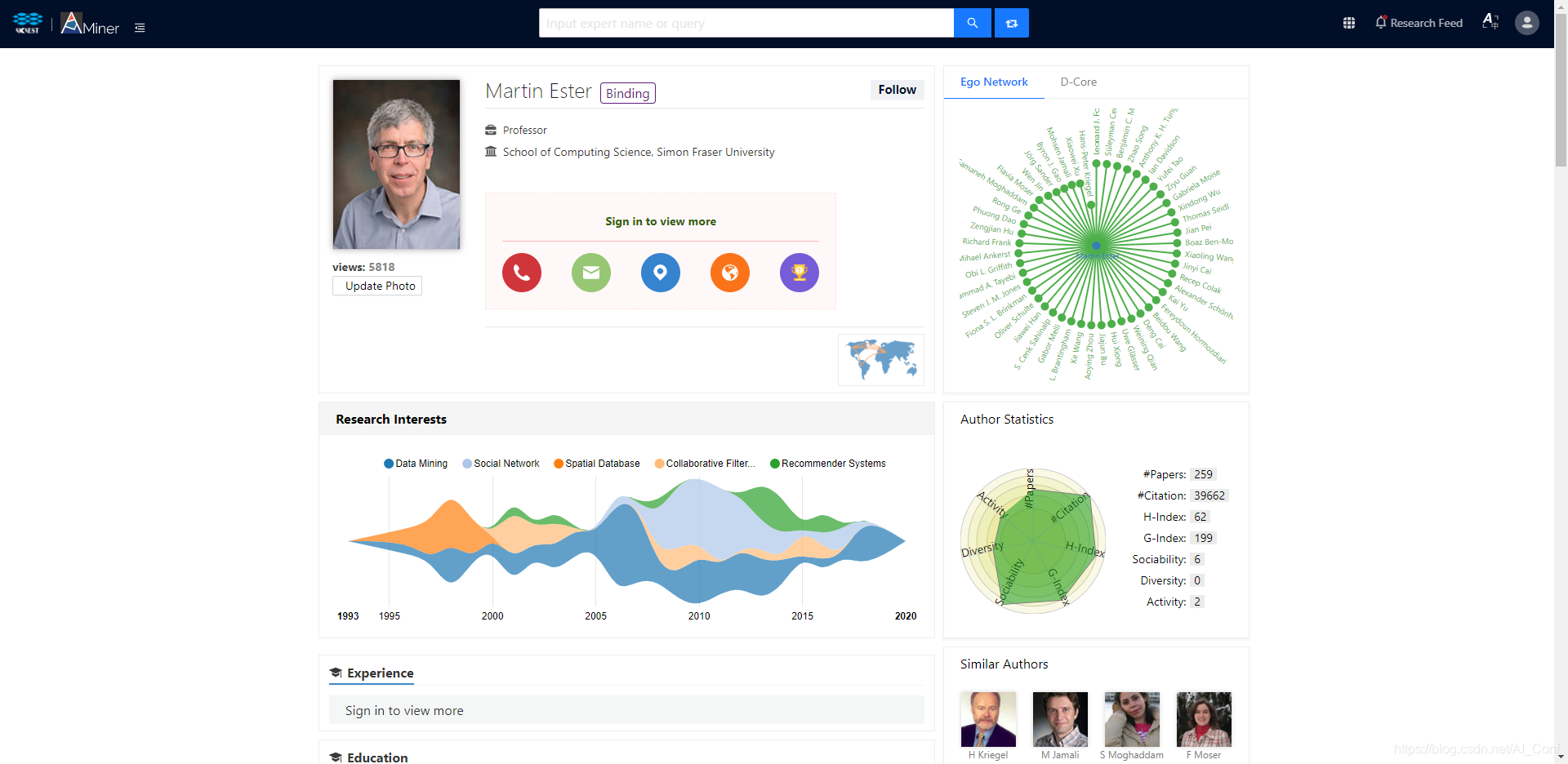The width and height of the screenshot is (1568, 764).
Task: Click the H-Index value 62
Action: tap(1200, 517)
